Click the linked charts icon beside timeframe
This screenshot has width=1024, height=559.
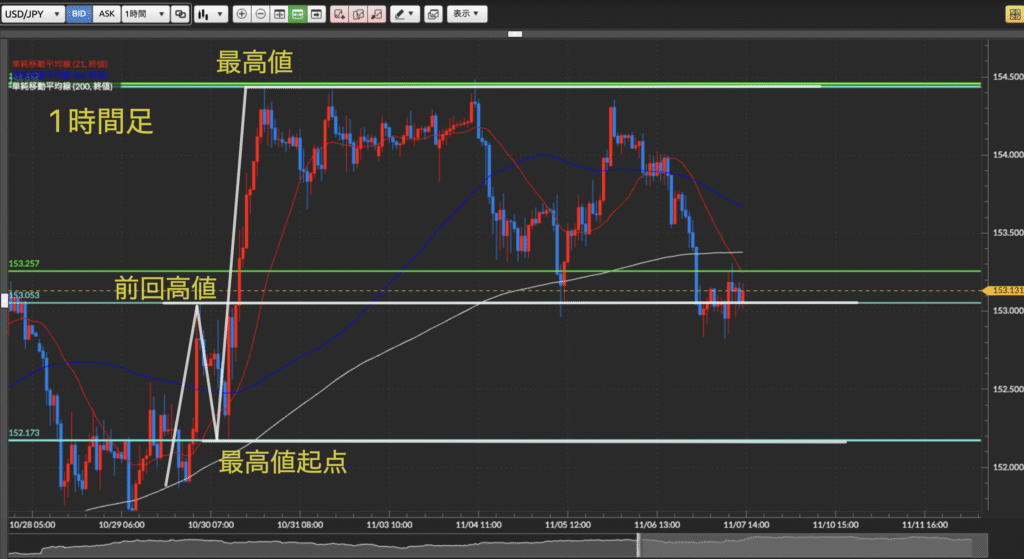pos(180,15)
